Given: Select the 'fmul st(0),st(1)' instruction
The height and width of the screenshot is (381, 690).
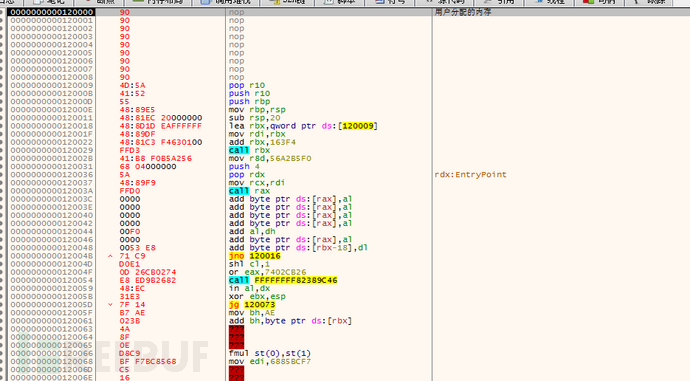Looking at the screenshot, I should coord(270,354).
